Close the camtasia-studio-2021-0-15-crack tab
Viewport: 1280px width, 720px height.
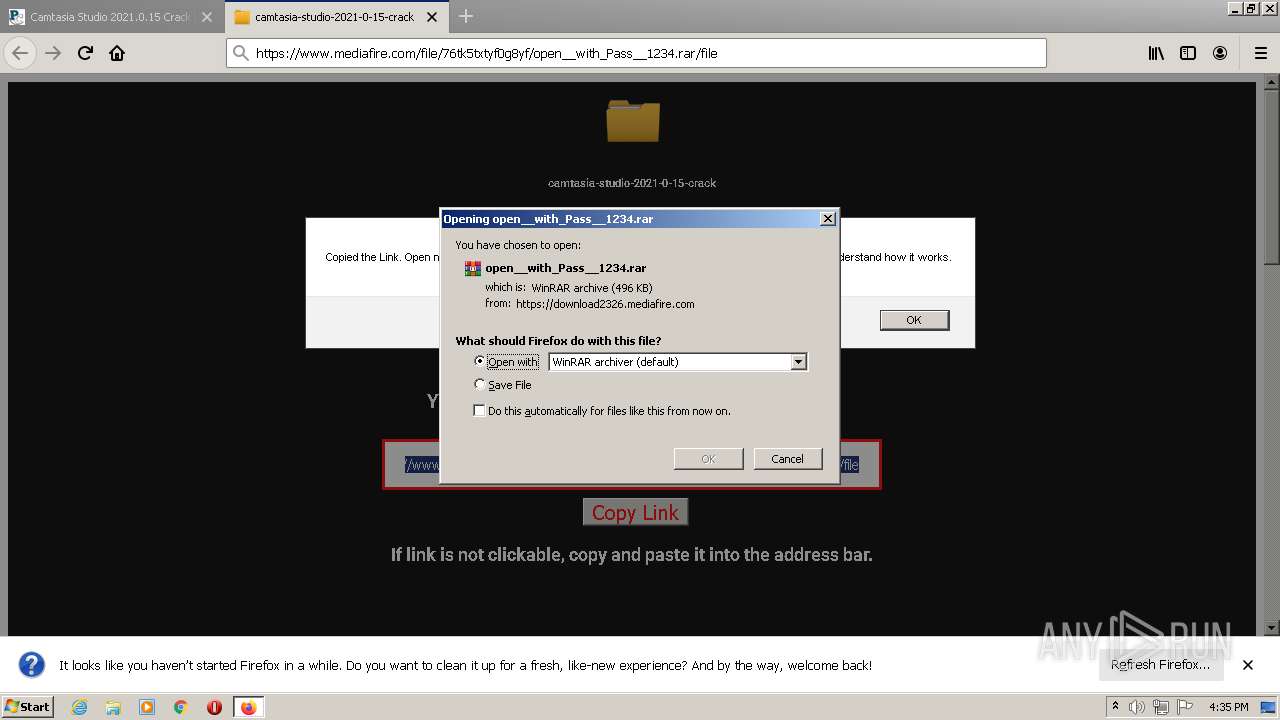coord(432,17)
